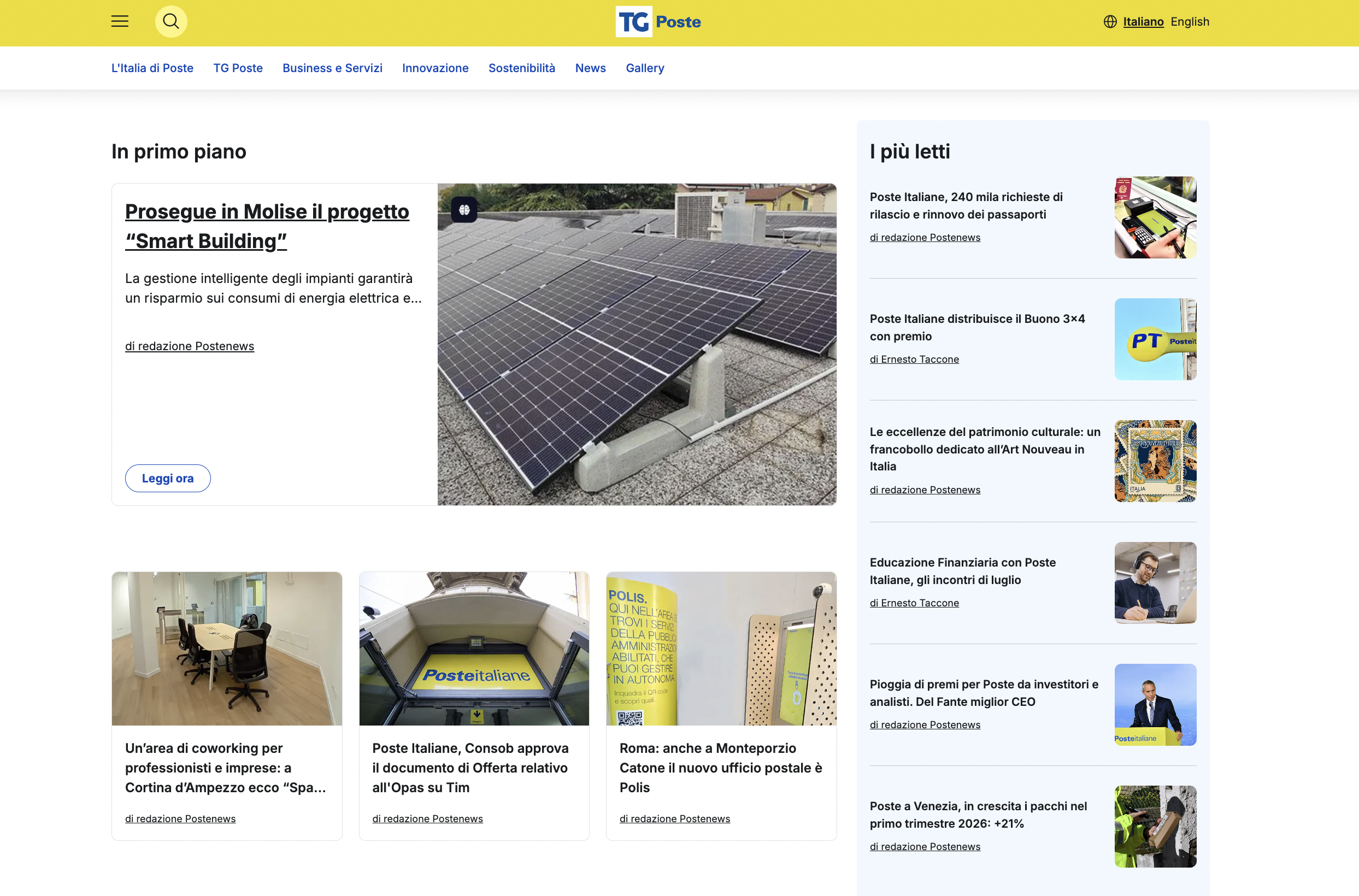Click the passport machine thumbnail
The width and height of the screenshot is (1359, 896).
[x=1156, y=217]
